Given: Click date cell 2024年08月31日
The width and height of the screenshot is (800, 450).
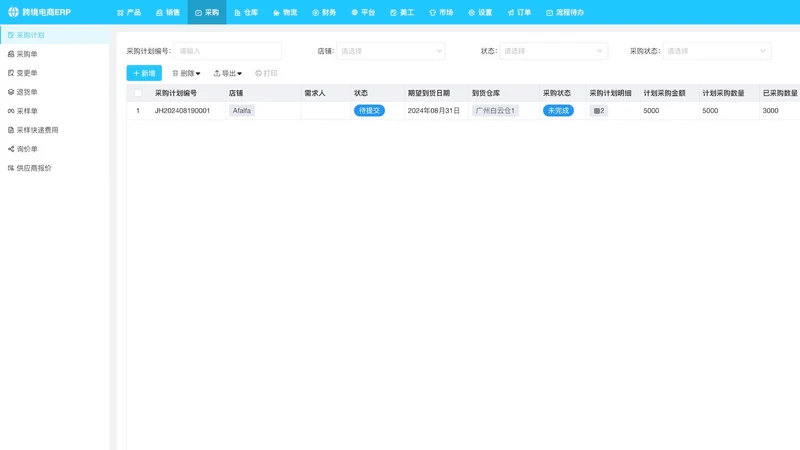Looking at the screenshot, I should (x=434, y=111).
